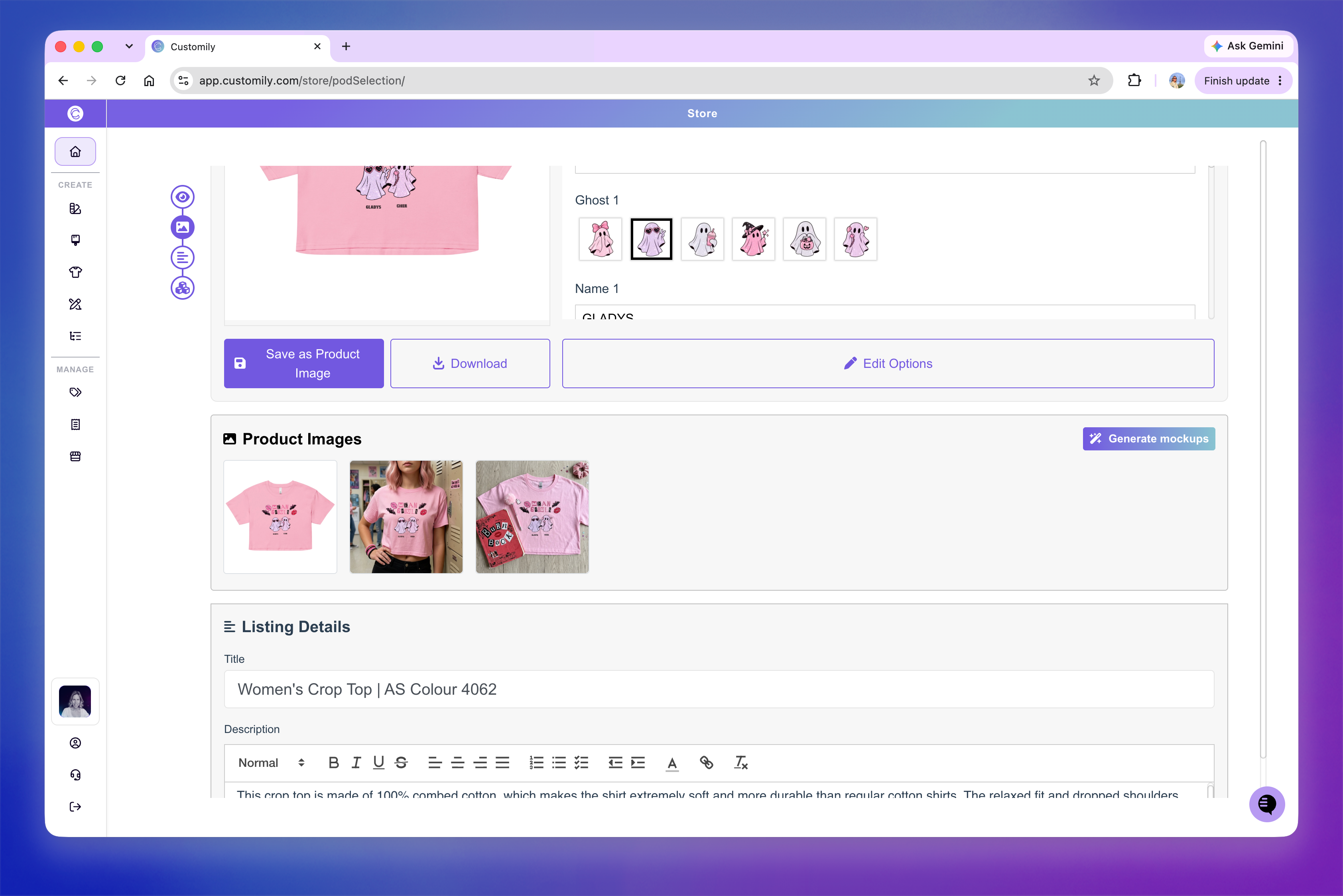Open text color picker in editor
1343x896 pixels.
coord(672,763)
